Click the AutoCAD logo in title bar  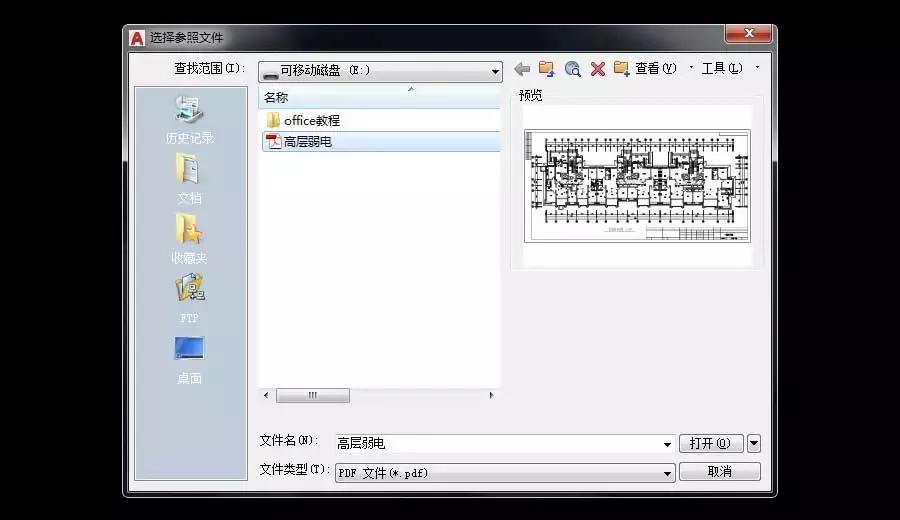[137, 38]
